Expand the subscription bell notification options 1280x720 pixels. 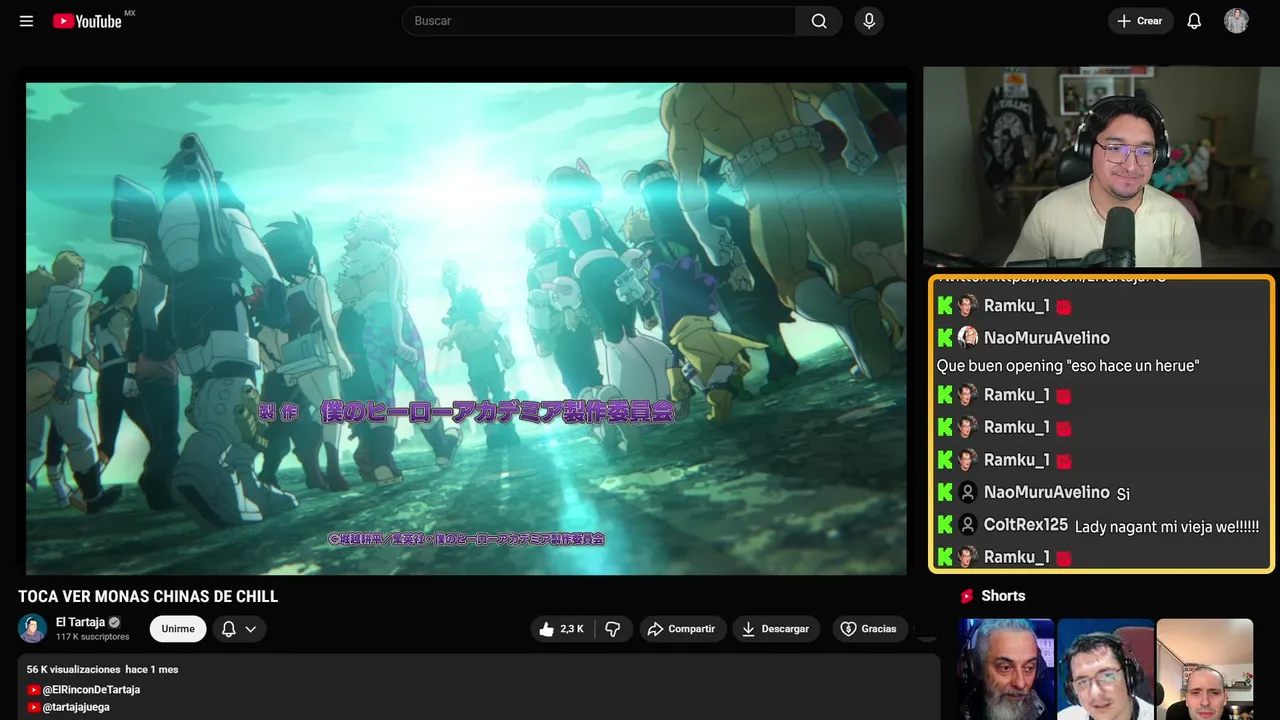tap(239, 629)
